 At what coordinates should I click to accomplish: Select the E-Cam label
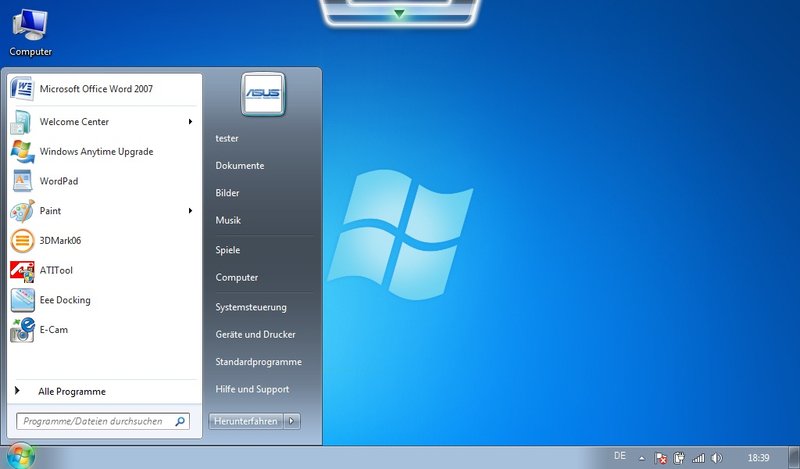click(x=54, y=330)
